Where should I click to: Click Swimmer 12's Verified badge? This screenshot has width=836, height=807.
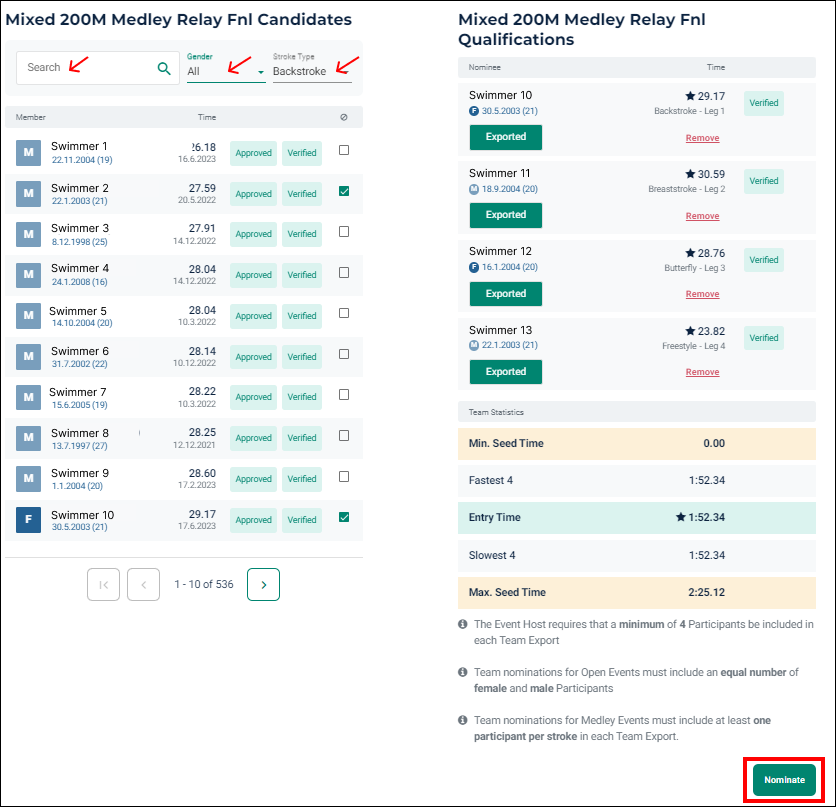763,259
